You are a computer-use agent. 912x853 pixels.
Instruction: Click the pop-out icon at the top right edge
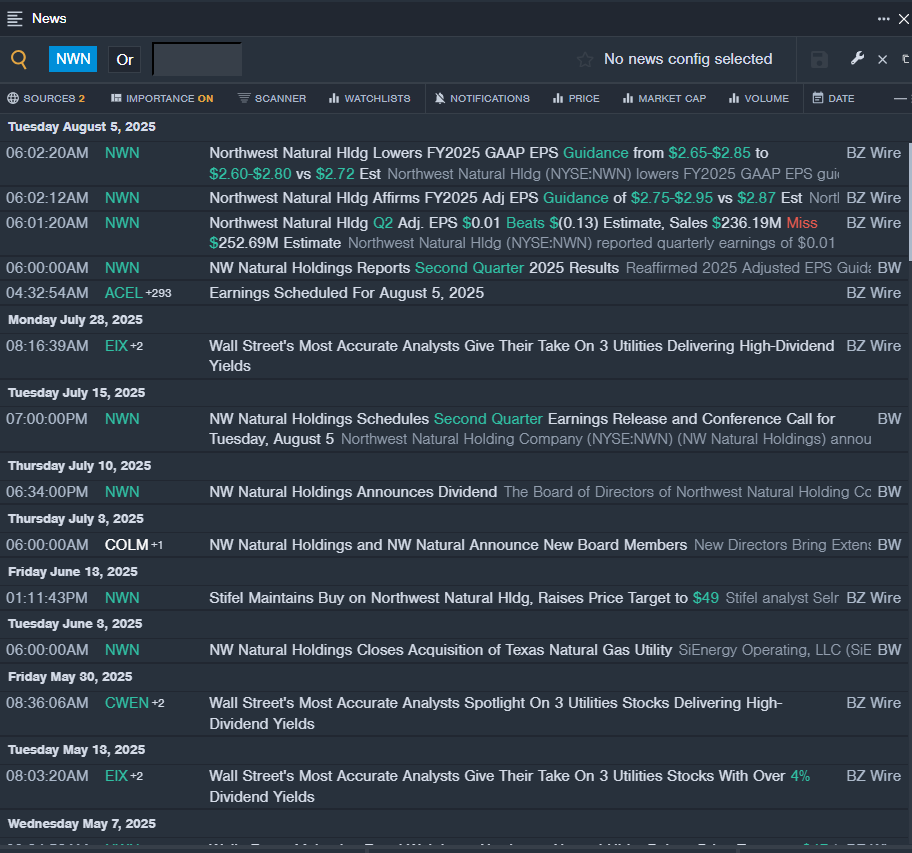[906, 59]
